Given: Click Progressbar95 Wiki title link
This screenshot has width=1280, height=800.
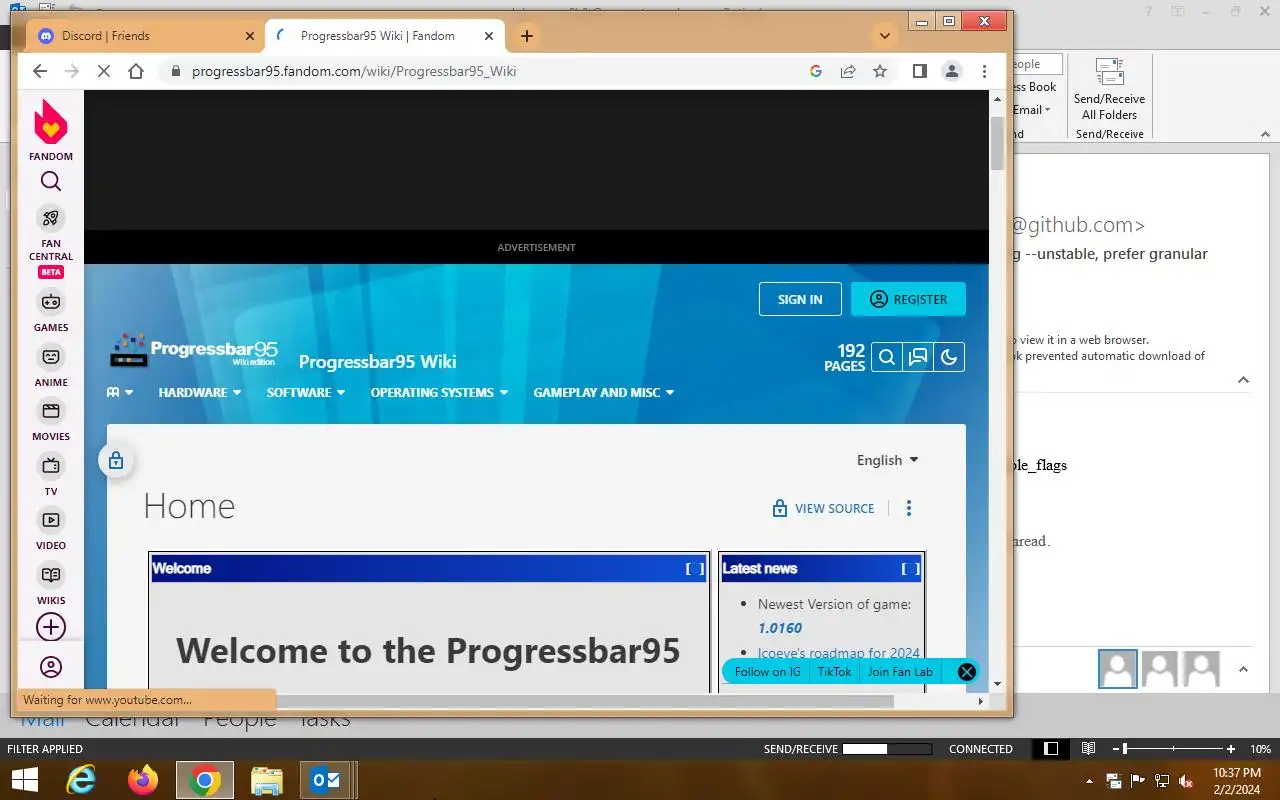Looking at the screenshot, I should click(x=377, y=362).
